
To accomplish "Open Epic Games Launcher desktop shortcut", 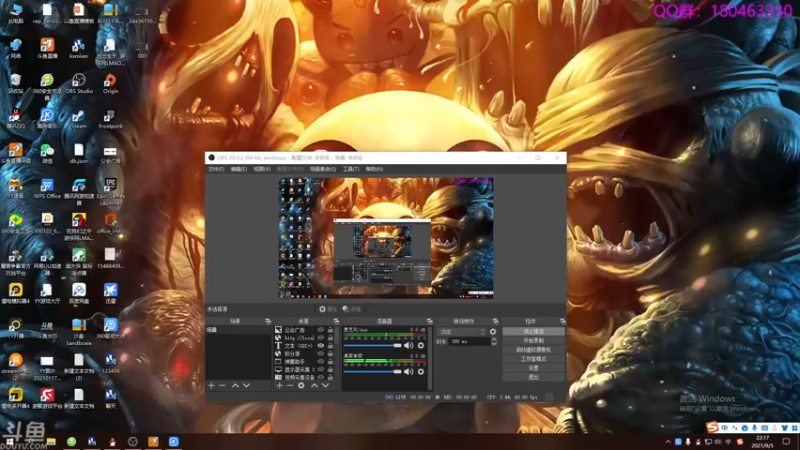I will pyautogui.click(x=110, y=192).
